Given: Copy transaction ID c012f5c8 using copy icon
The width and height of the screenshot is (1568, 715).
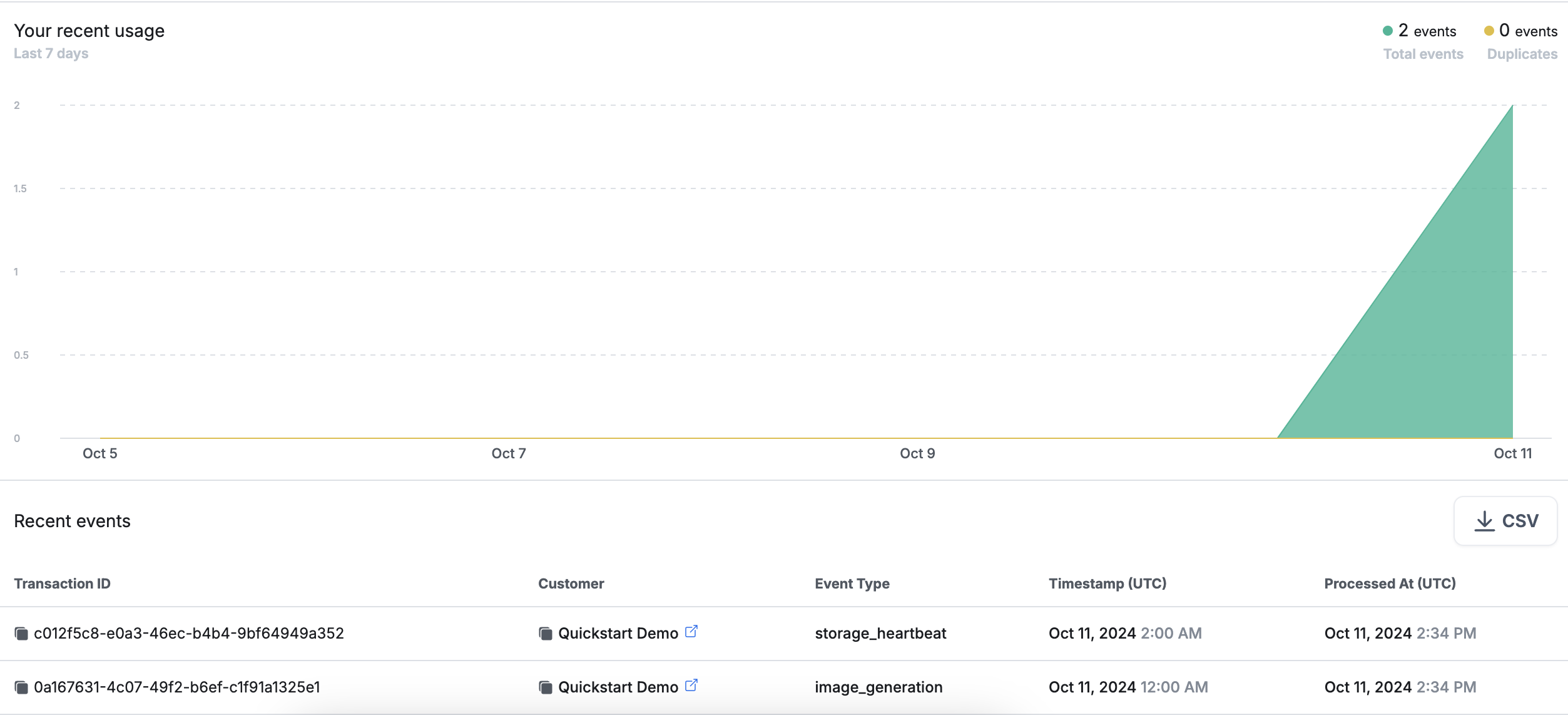Looking at the screenshot, I should [21, 634].
